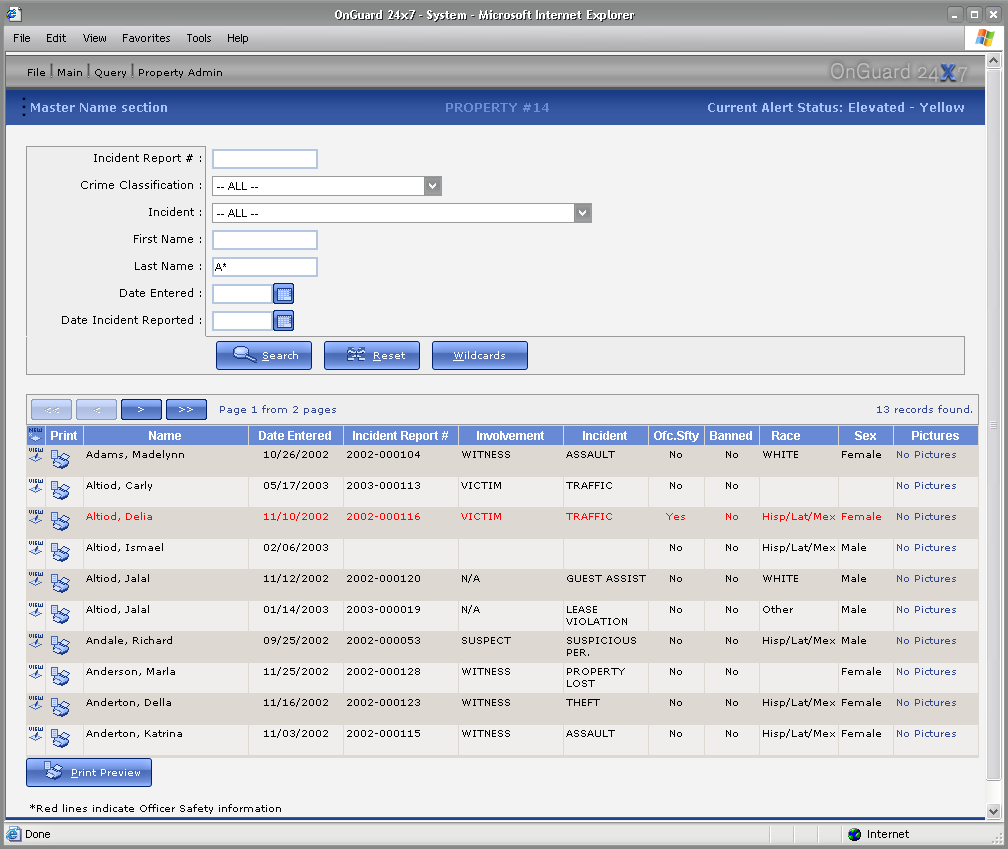Image resolution: width=1008 pixels, height=849 pixels.
Task: Click the Search button
Action: pyautogui.click(x=264, y=355)
